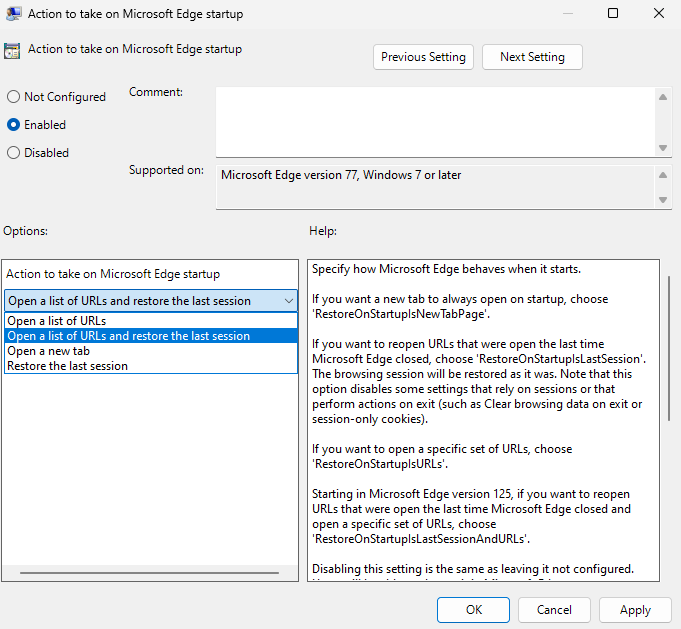Viewport: 681px width, 629px height.
Task: Go to Previous Setting
Action: (x=423, y=57)
